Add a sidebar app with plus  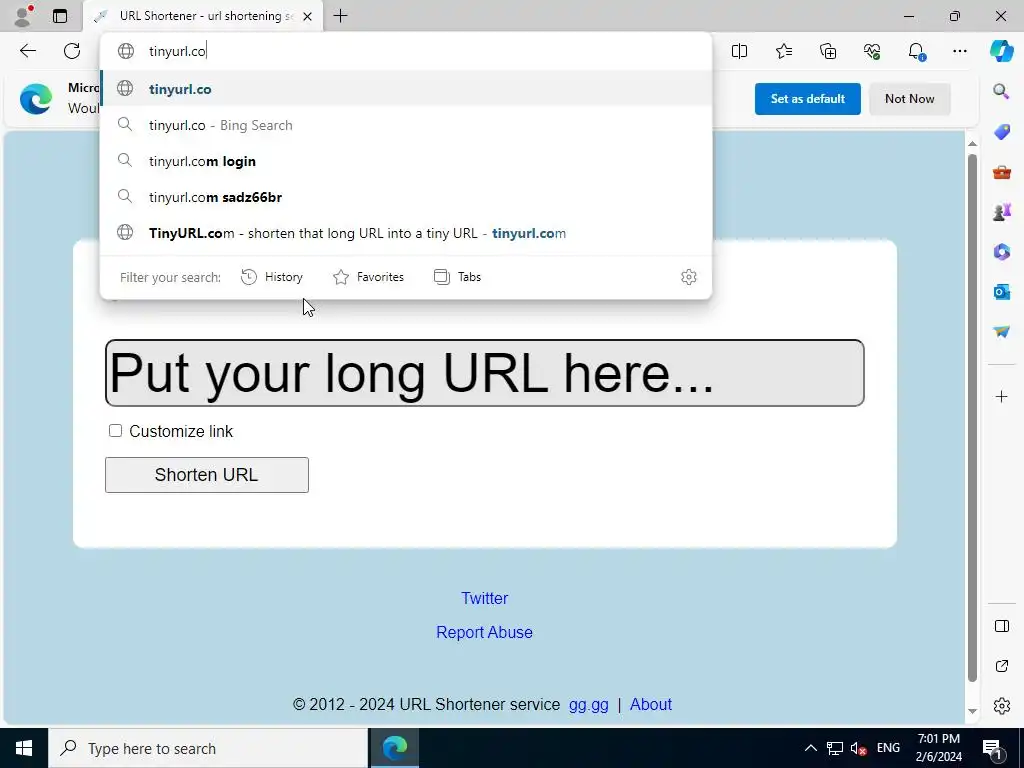1001,396
